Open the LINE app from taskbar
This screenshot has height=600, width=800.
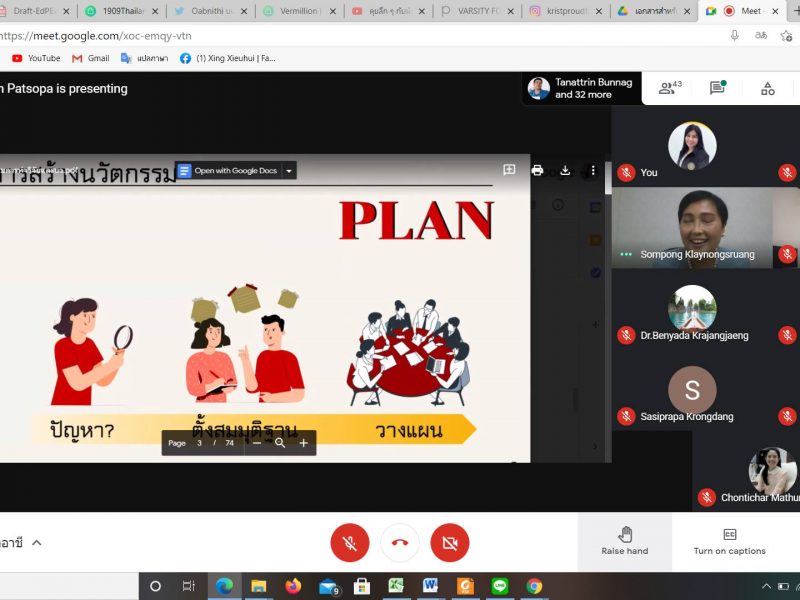tap(500, 586)
